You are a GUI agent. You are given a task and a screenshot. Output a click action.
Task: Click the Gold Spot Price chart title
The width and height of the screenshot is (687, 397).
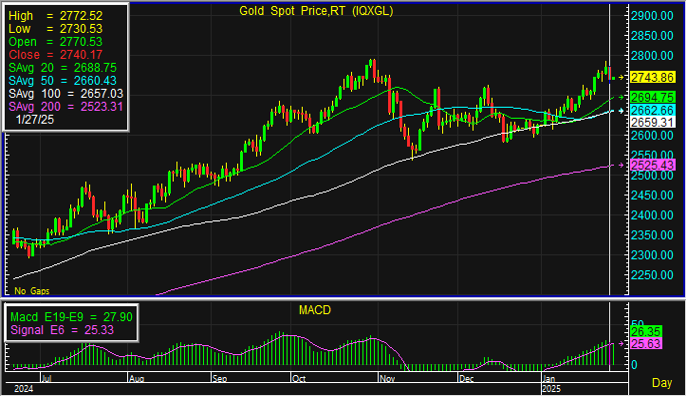tap(316, 11)
